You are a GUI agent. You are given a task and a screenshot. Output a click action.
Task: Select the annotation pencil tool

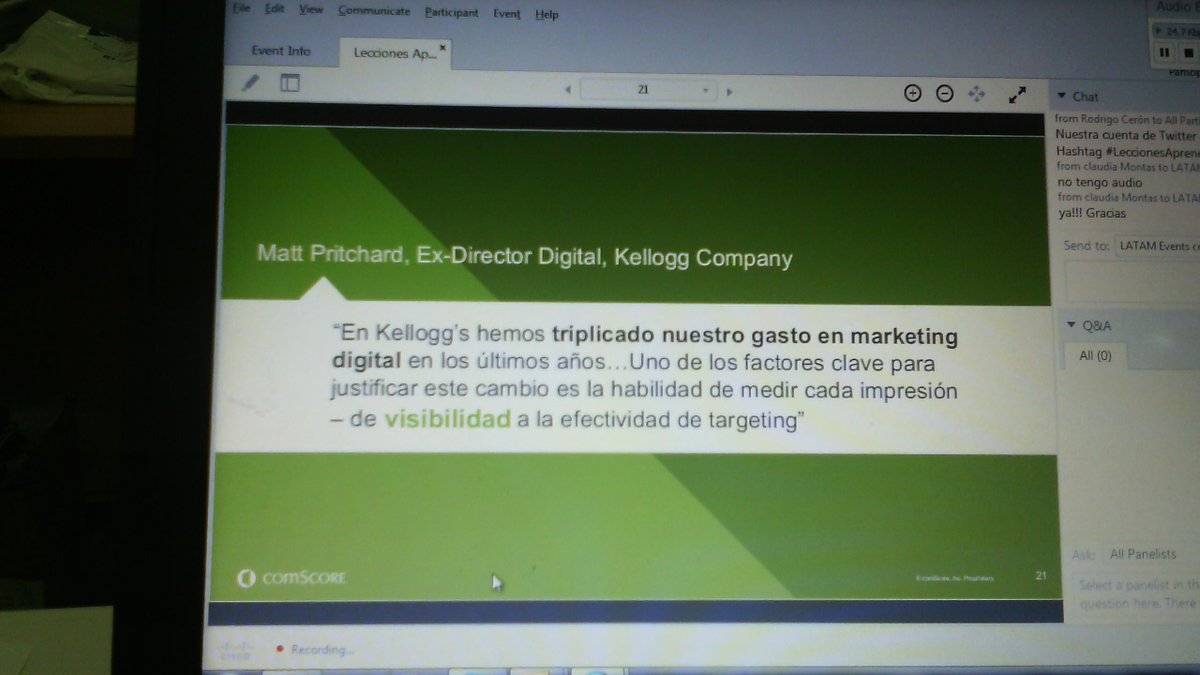[x=251, y=83]
